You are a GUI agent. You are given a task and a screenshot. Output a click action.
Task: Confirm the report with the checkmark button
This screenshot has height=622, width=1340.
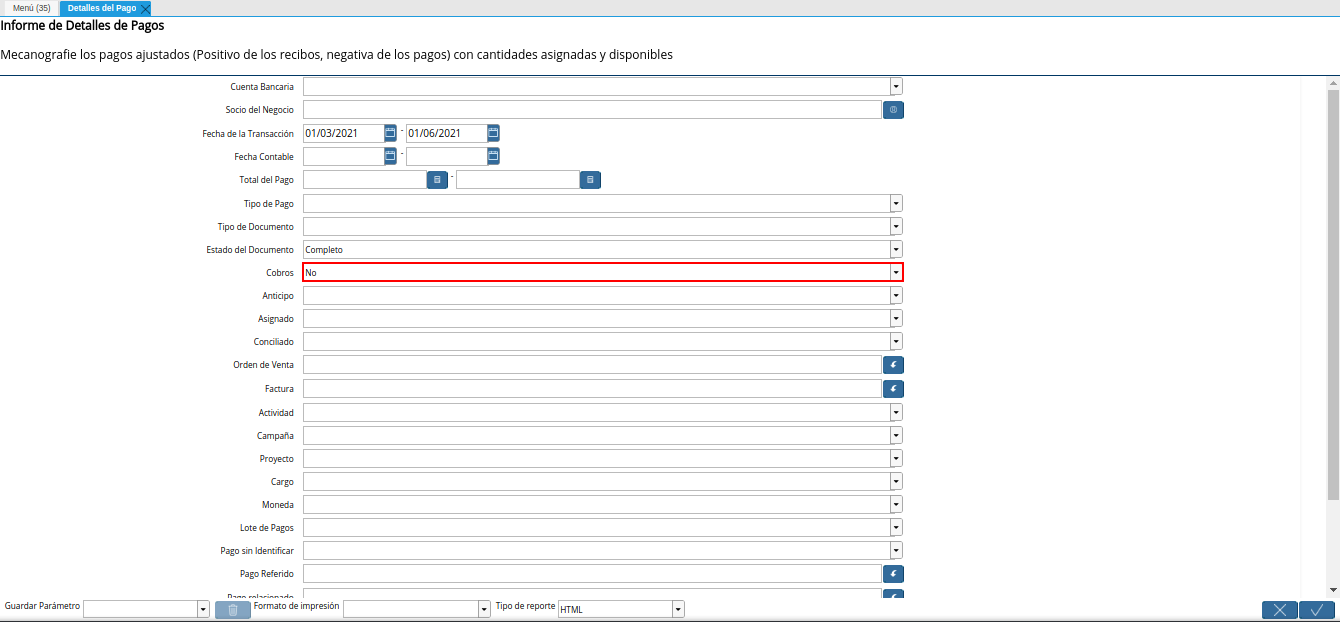(x=1317, y=610)
